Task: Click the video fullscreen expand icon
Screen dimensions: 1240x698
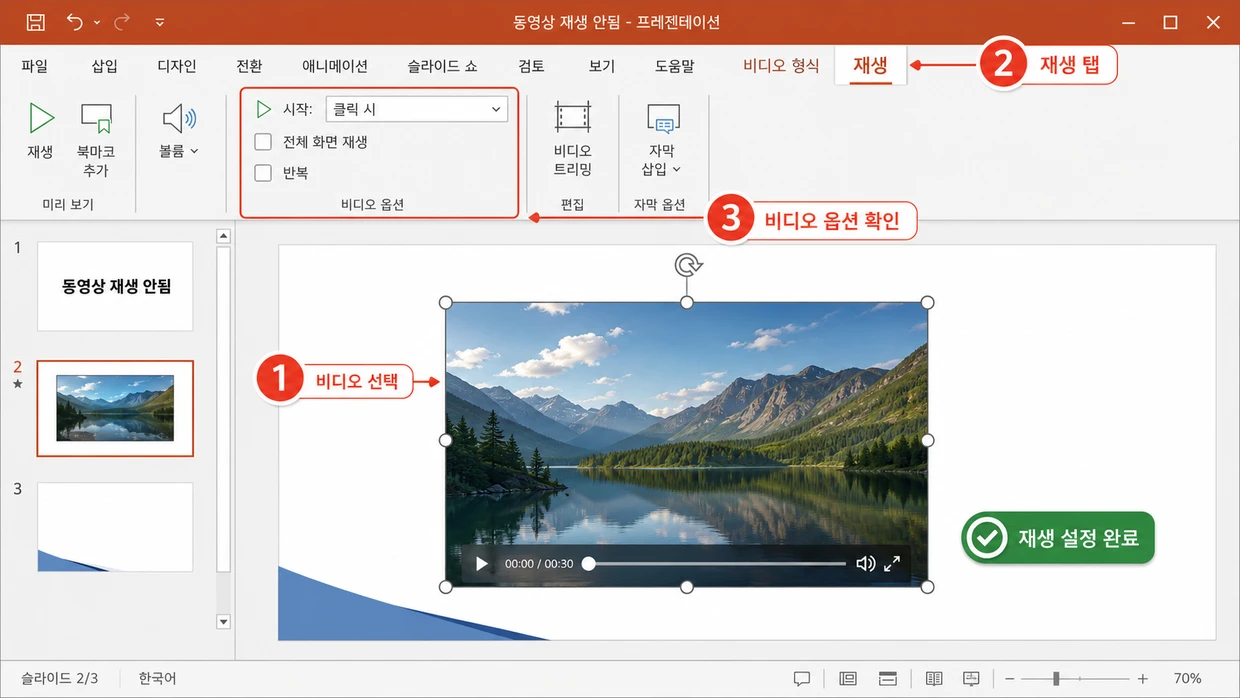Action: 892,564
